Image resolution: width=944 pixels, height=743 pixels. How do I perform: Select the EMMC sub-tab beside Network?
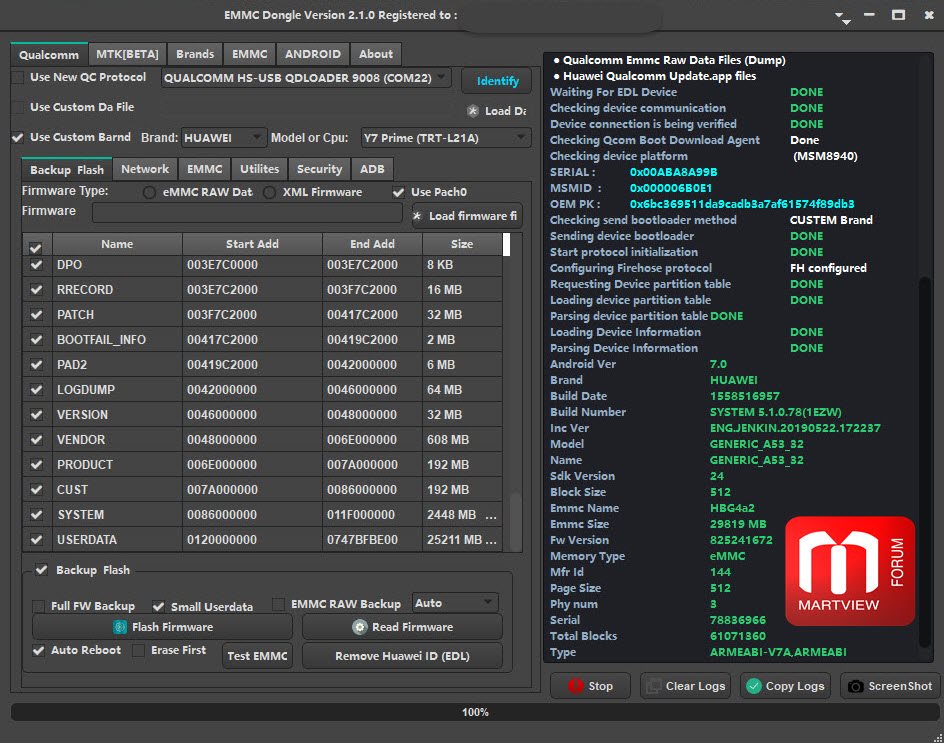[205, 169]
